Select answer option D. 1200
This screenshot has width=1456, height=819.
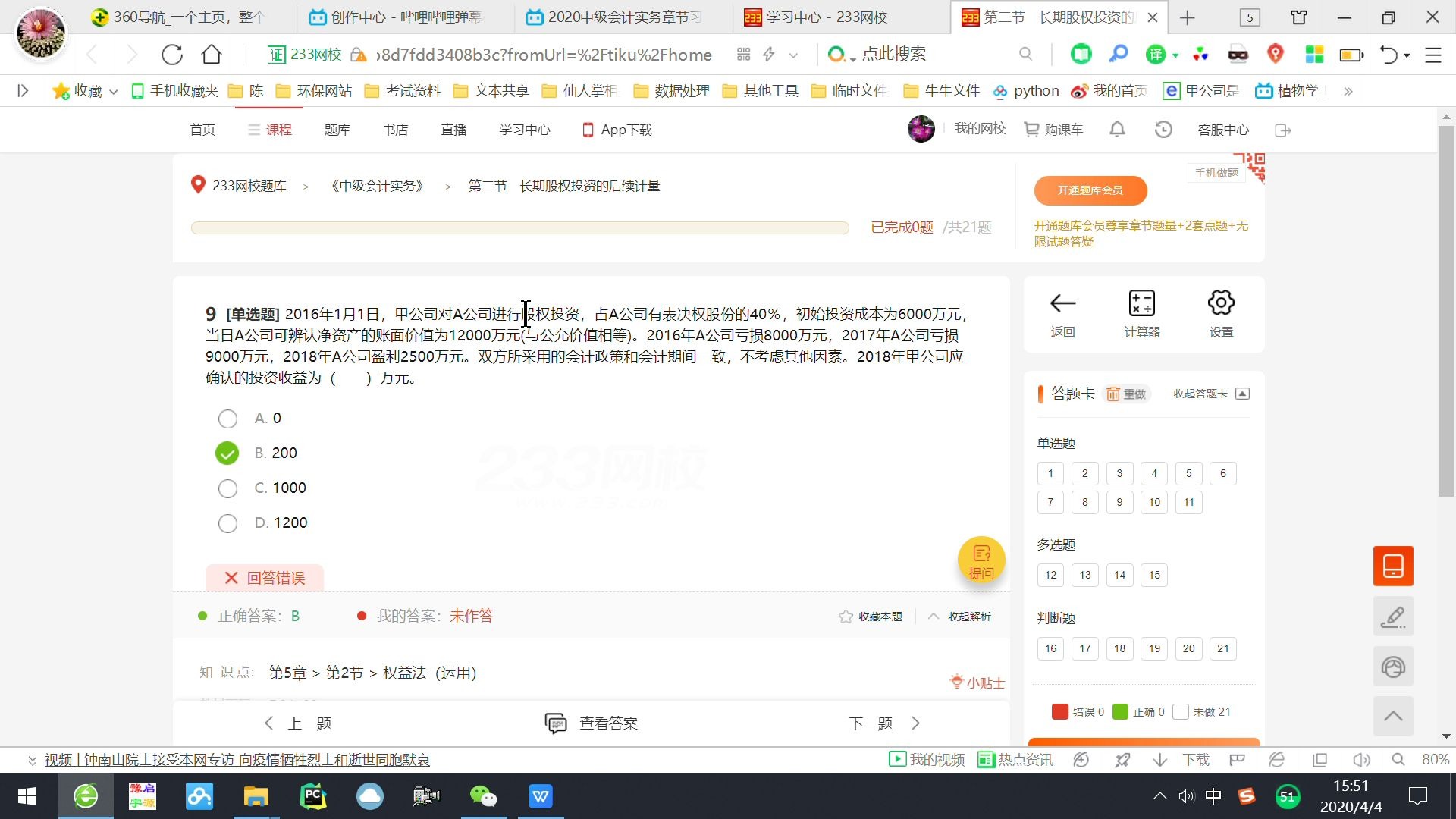[227, 523]
